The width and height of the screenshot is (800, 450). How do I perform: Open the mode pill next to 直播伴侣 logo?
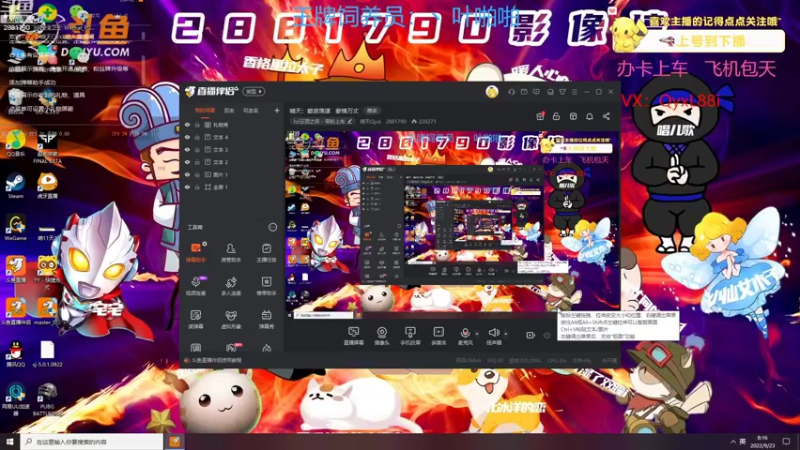254,92
